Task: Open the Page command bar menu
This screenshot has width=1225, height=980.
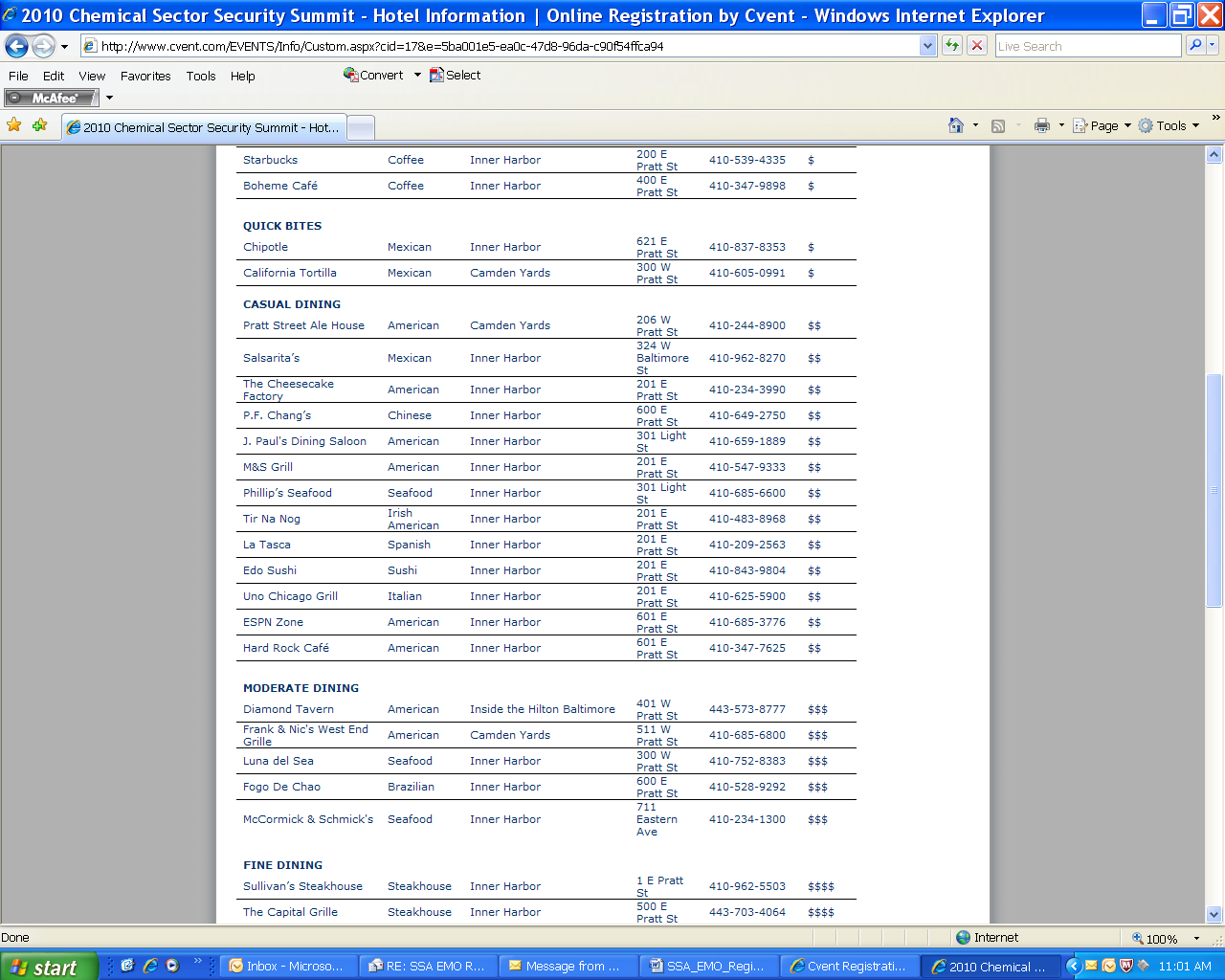Action: [x=1102, y=125]
